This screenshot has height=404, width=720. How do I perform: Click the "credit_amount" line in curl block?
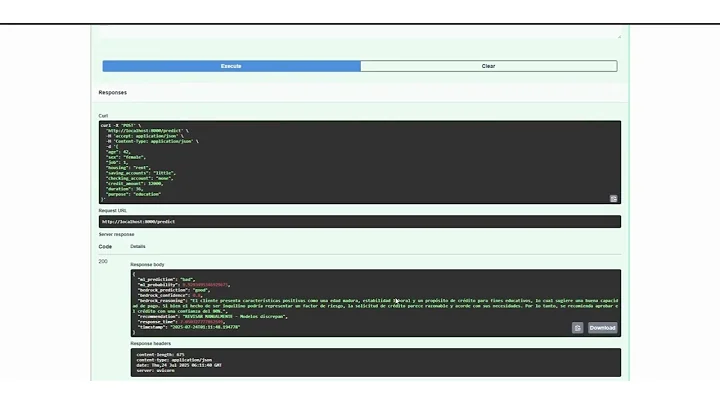[x=134, y=184]
